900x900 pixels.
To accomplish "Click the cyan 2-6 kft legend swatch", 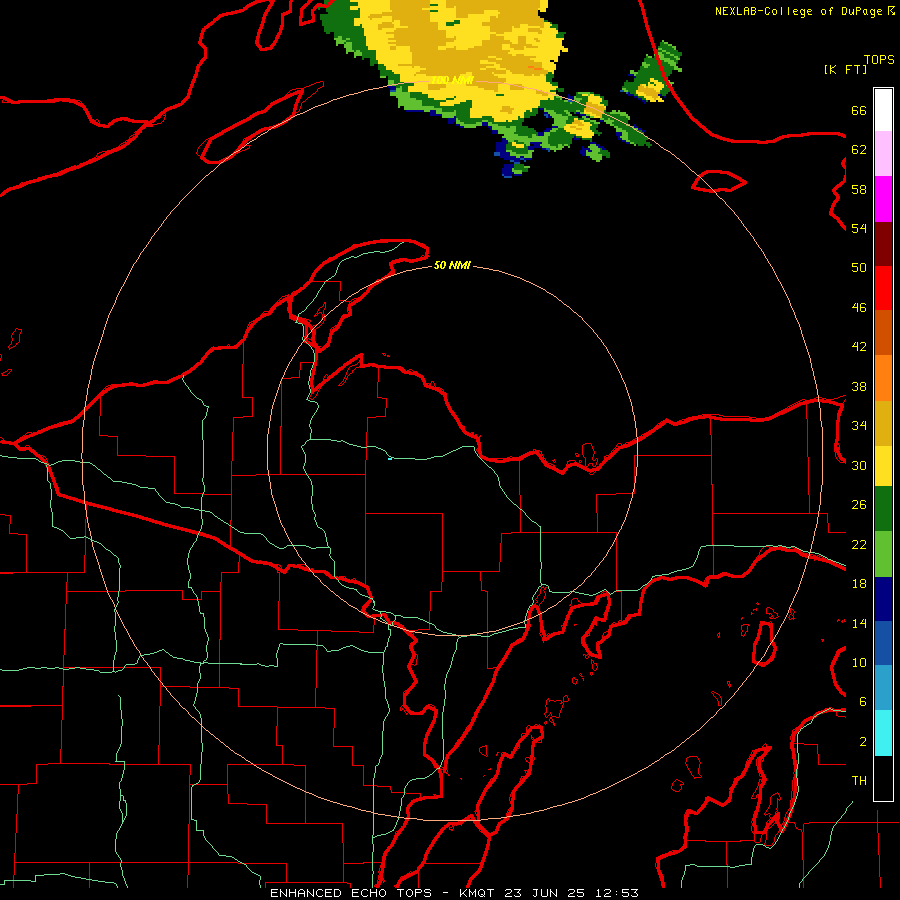I will point(883,733).
